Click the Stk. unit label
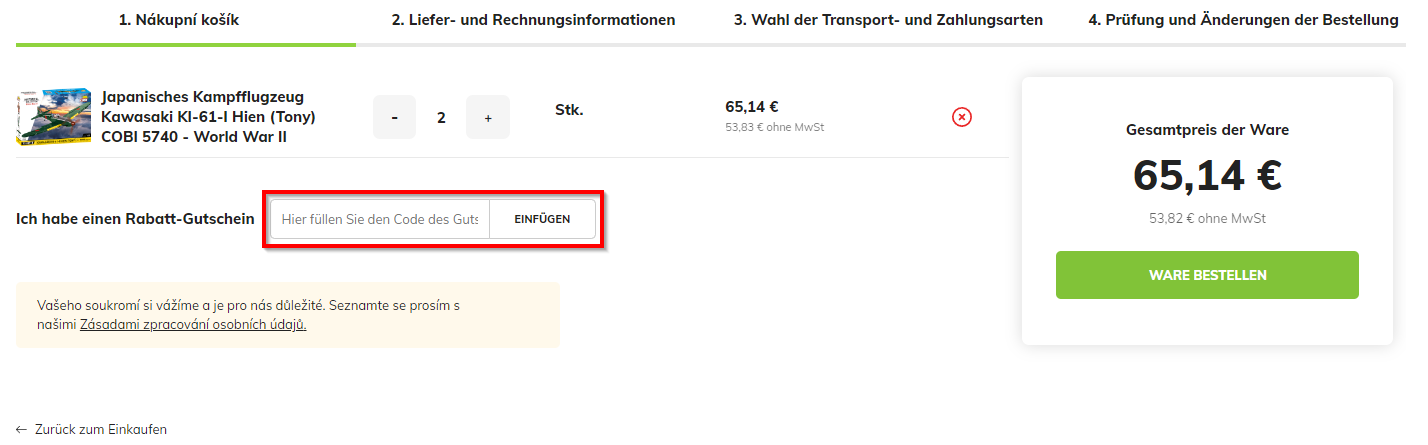 click(569, 110)
